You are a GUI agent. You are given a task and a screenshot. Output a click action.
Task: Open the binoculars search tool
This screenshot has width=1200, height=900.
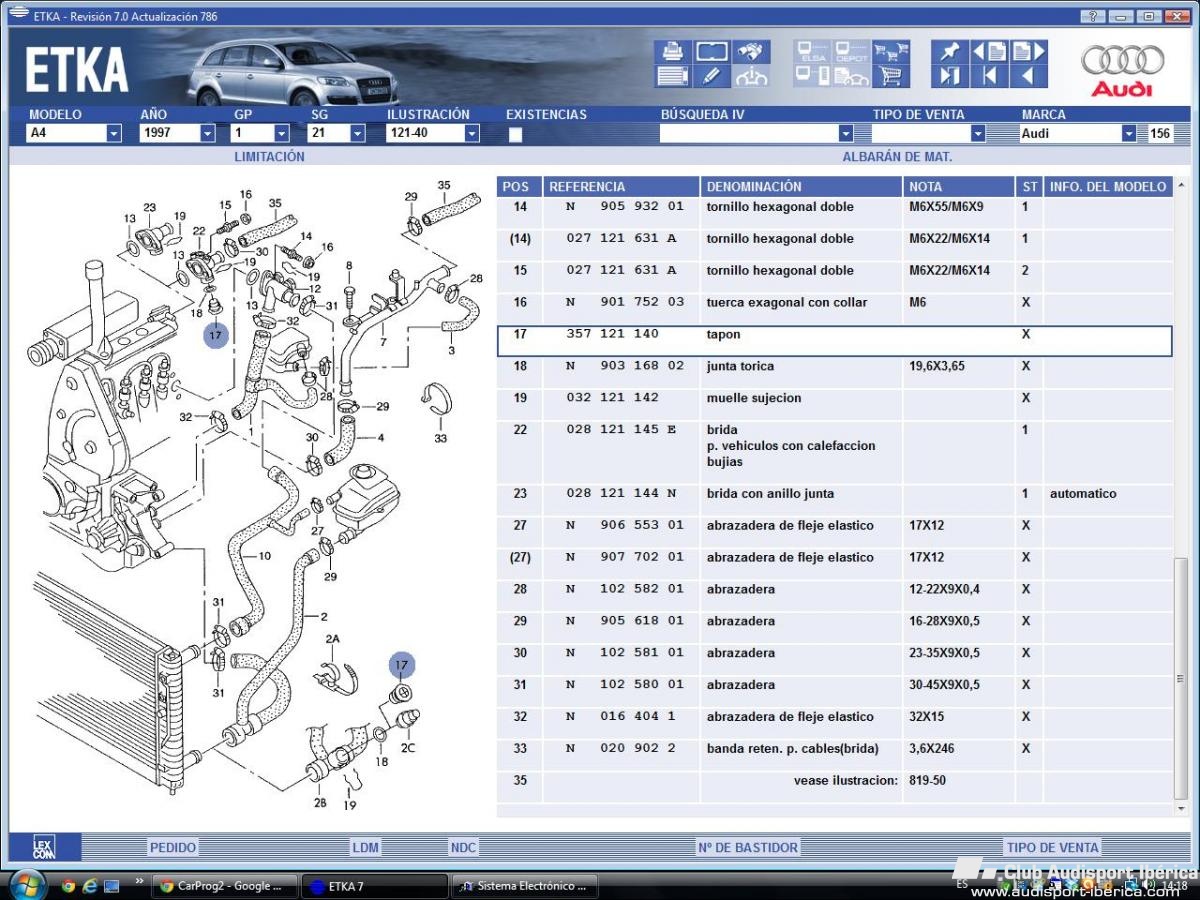point(751,52)
